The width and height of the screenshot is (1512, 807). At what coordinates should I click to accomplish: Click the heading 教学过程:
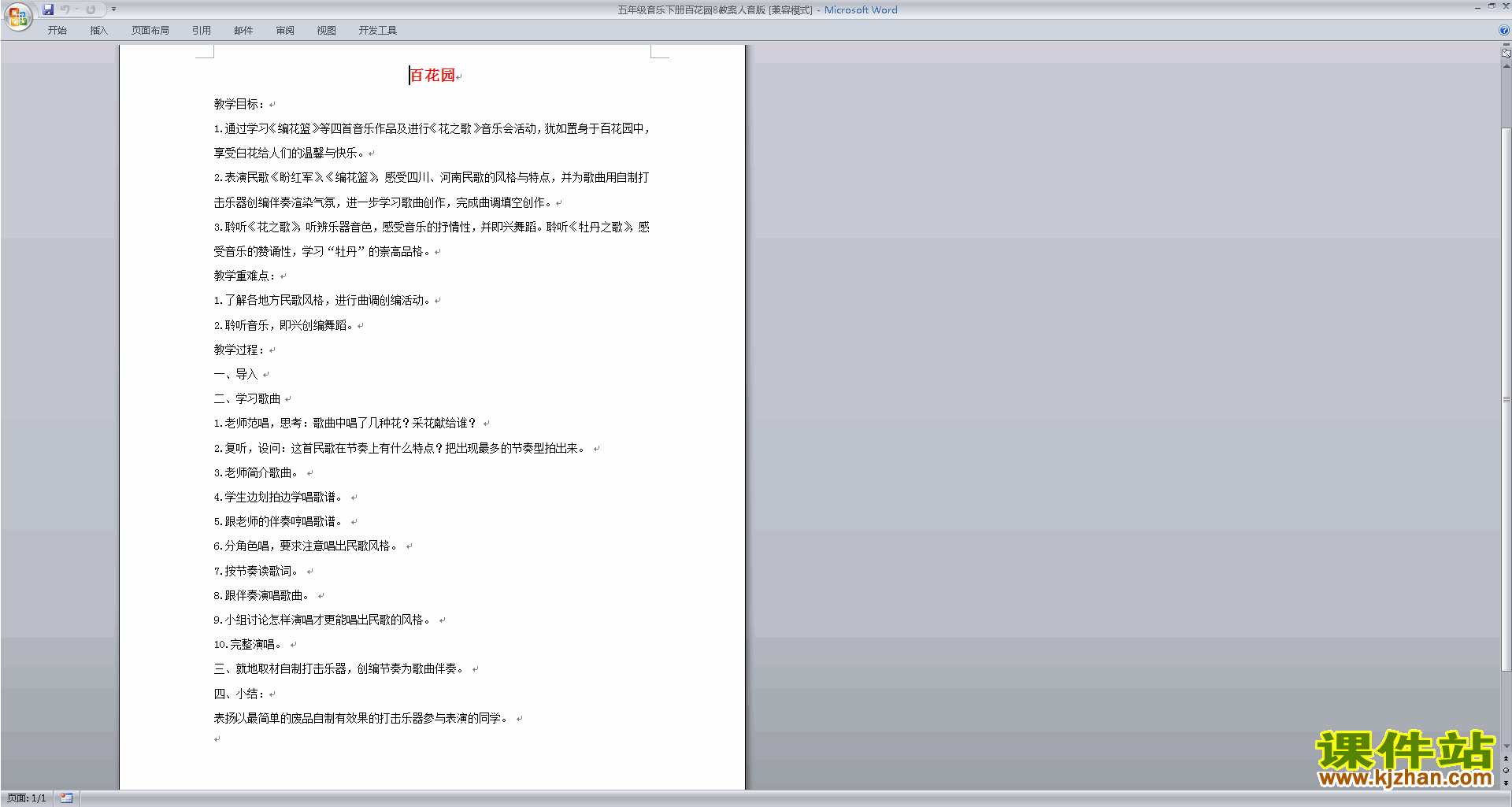[x=239, y=350]
